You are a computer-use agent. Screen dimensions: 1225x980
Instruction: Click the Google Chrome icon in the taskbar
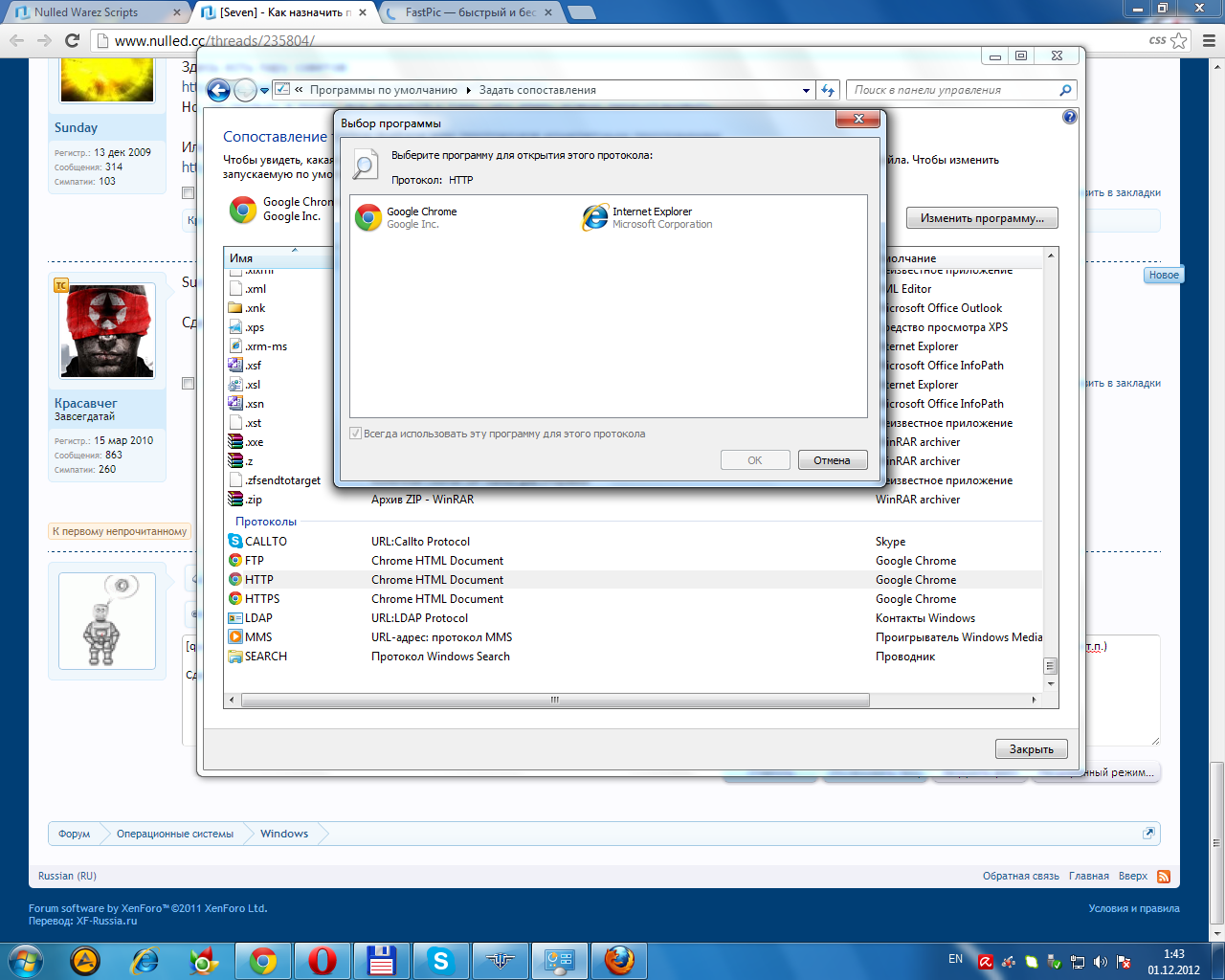point(263,960)
